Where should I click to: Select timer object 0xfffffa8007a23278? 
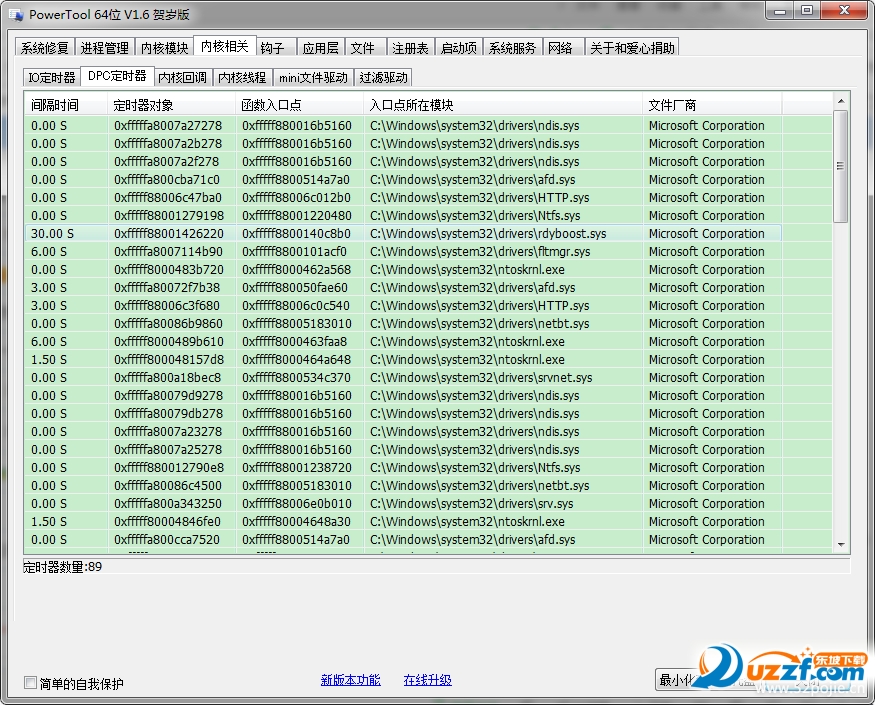(x=168, y=431)
